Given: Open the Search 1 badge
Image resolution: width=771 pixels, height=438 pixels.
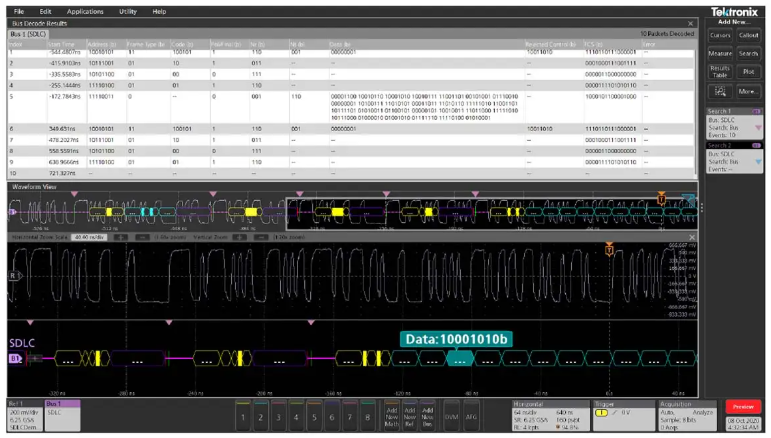Looking at the screenshot, I should point(734,123).
